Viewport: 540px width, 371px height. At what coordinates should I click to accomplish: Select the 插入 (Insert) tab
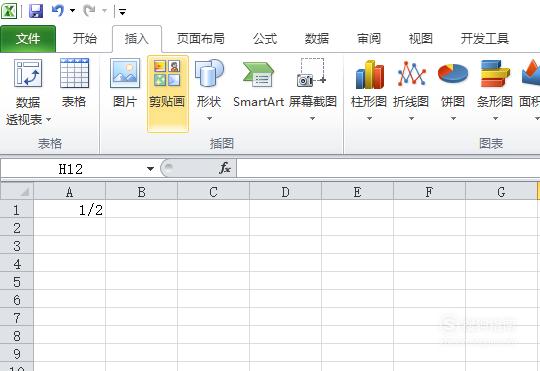click(137, 39)
